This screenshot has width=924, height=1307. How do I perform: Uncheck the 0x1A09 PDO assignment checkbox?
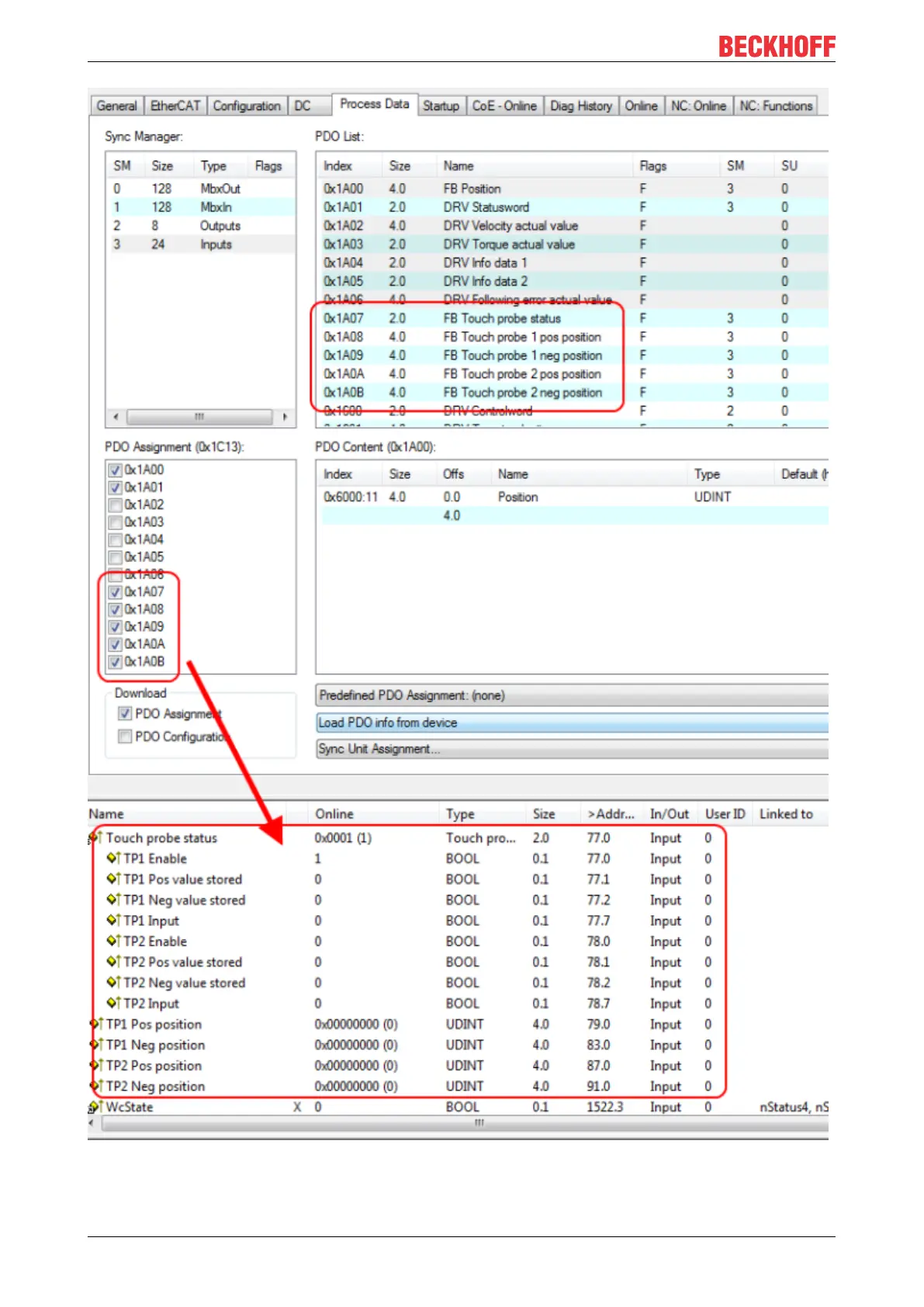pyautogui.click(x=116, y=627)
